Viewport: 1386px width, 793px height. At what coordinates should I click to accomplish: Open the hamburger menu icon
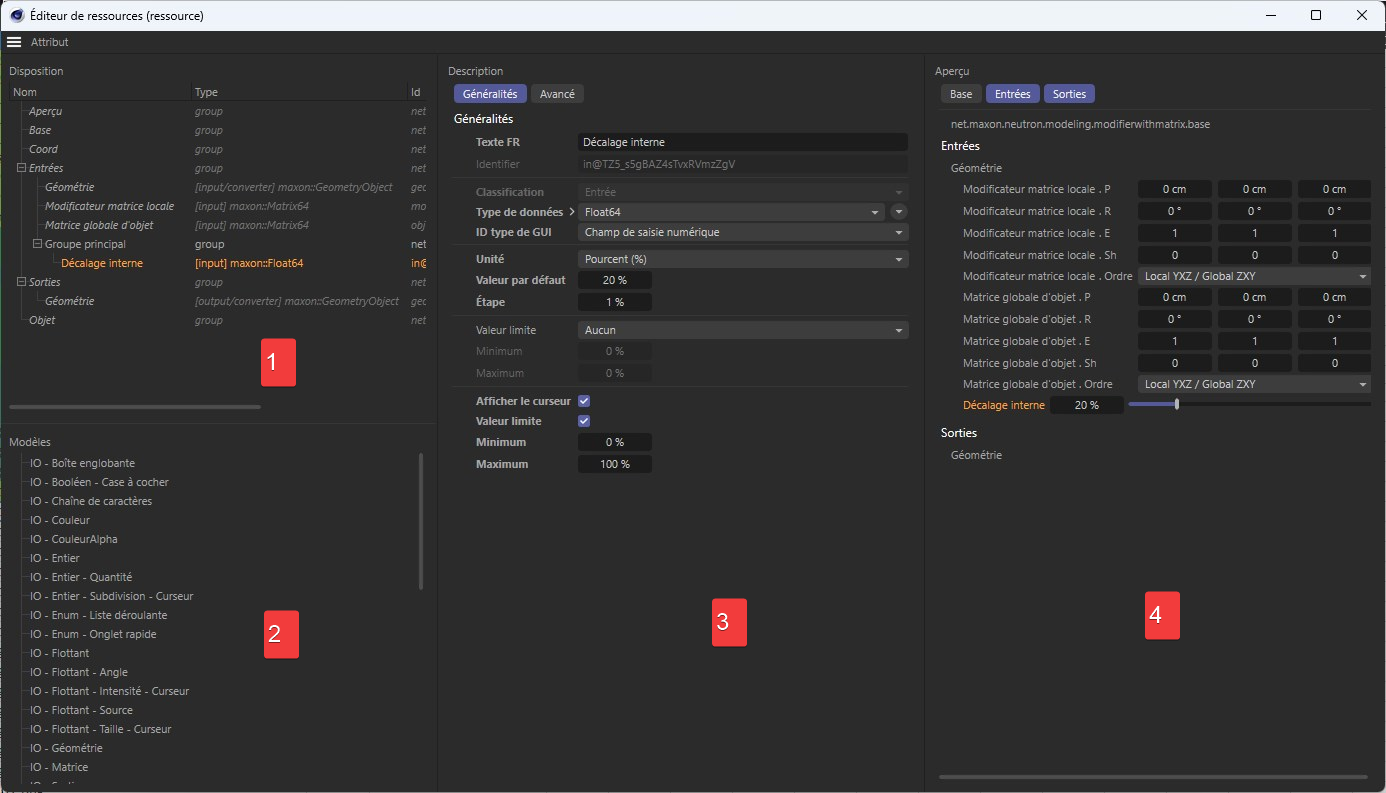tap(14, 42)
